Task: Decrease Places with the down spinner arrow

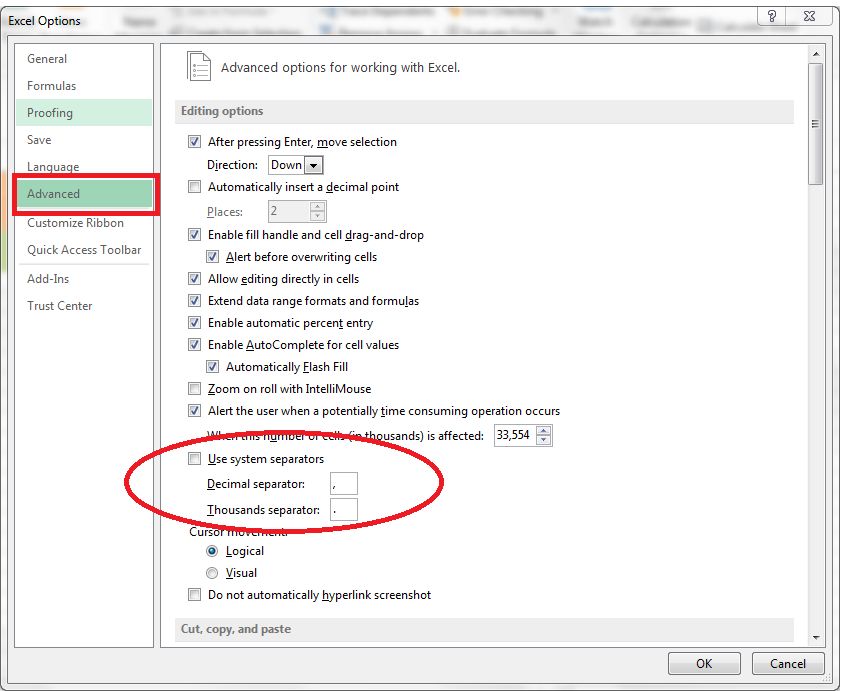Action: pyautogui.click(x=318, y=216)
